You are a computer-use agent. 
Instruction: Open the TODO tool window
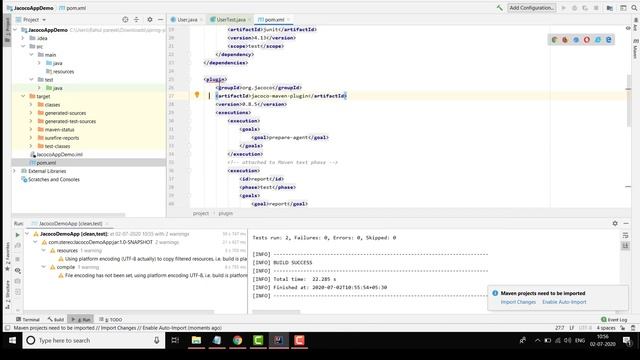(x=111, y=320)
